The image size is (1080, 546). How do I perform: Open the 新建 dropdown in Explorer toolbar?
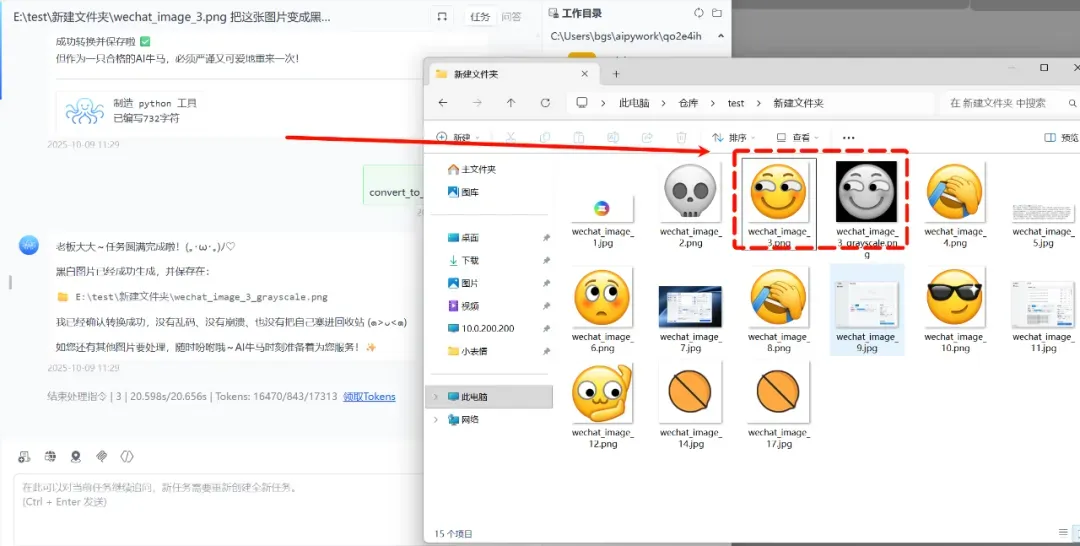[x=458, y=138]
